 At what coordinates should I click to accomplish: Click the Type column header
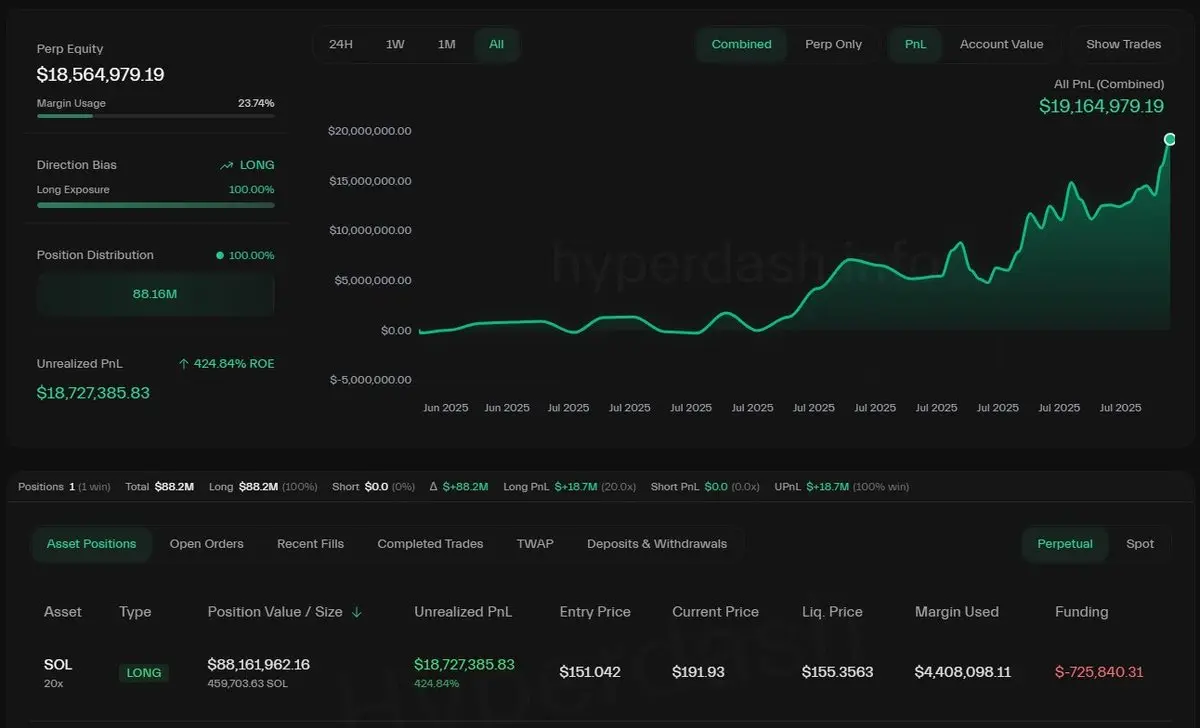tap(135, 612)
